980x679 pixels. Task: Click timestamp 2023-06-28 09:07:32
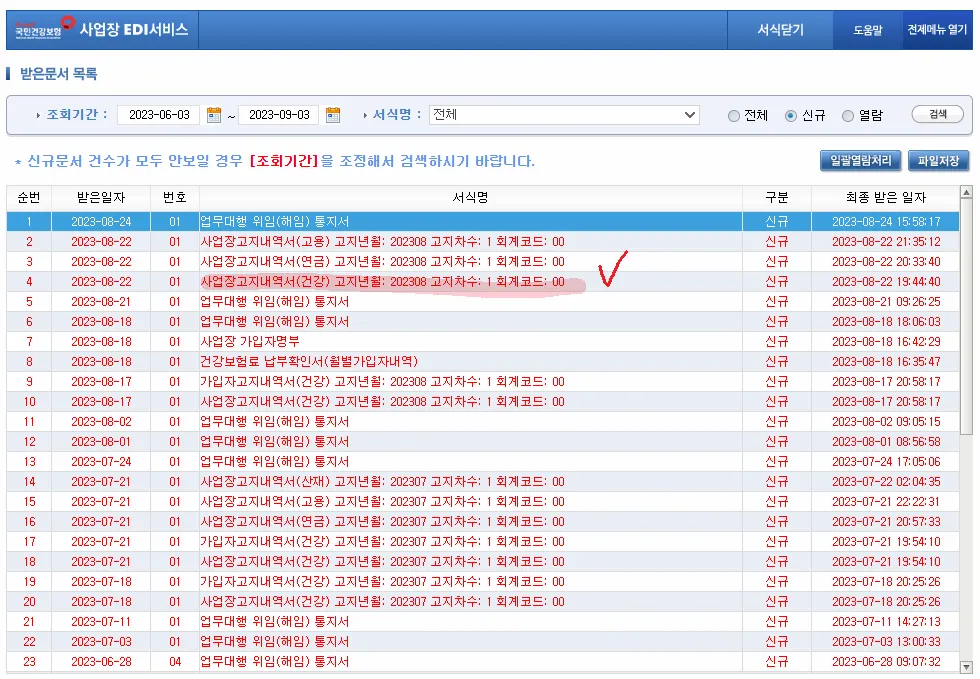[886, 661]
